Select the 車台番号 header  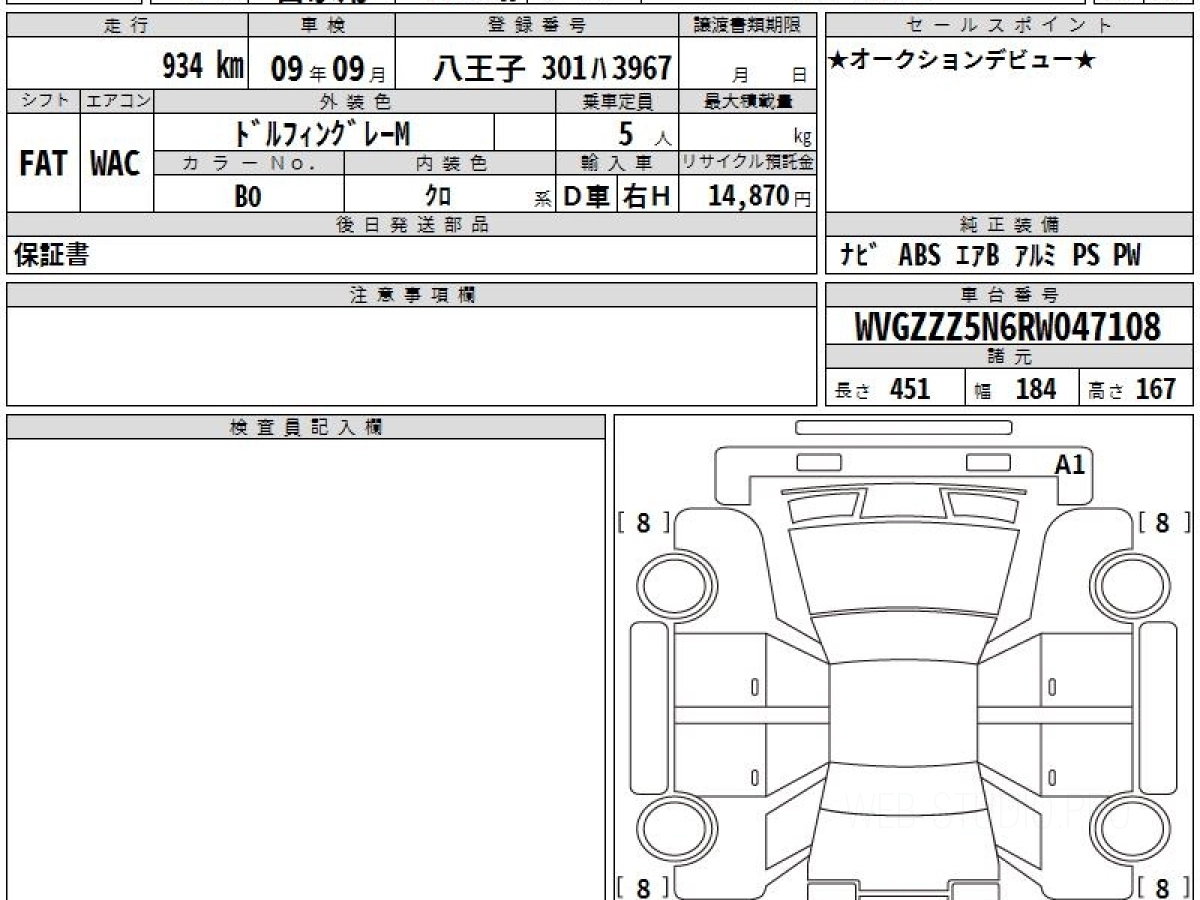click(1009, 295)
